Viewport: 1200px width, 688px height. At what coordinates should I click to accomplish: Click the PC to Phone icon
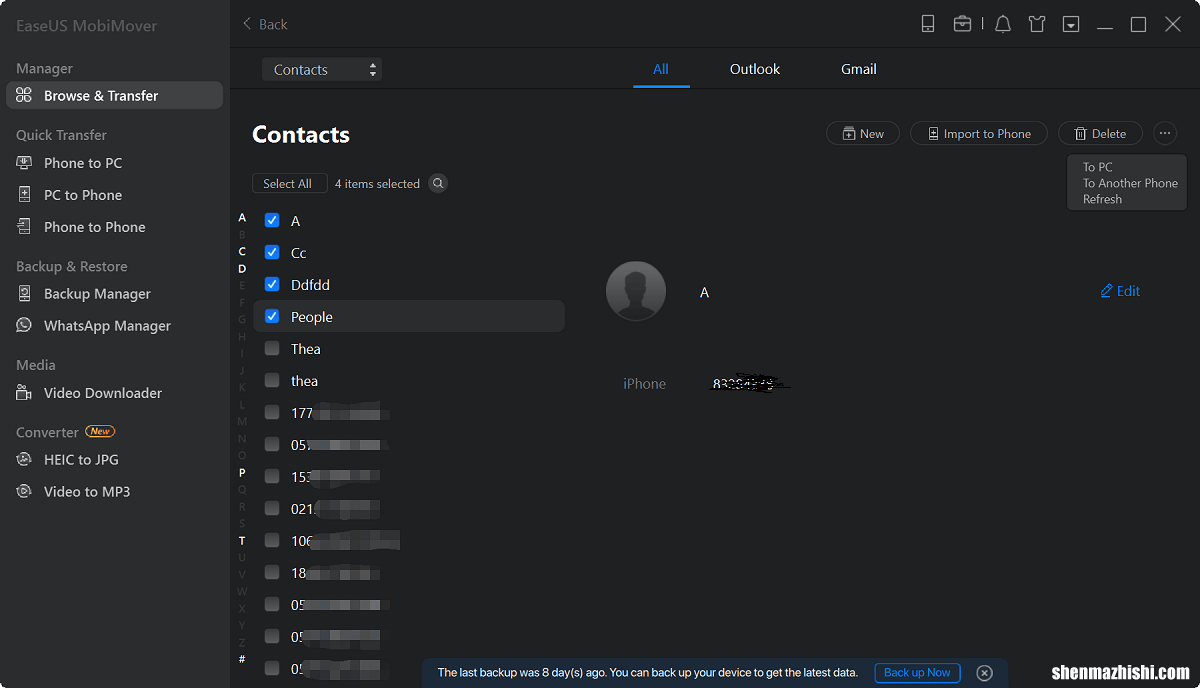coord(24,195)
